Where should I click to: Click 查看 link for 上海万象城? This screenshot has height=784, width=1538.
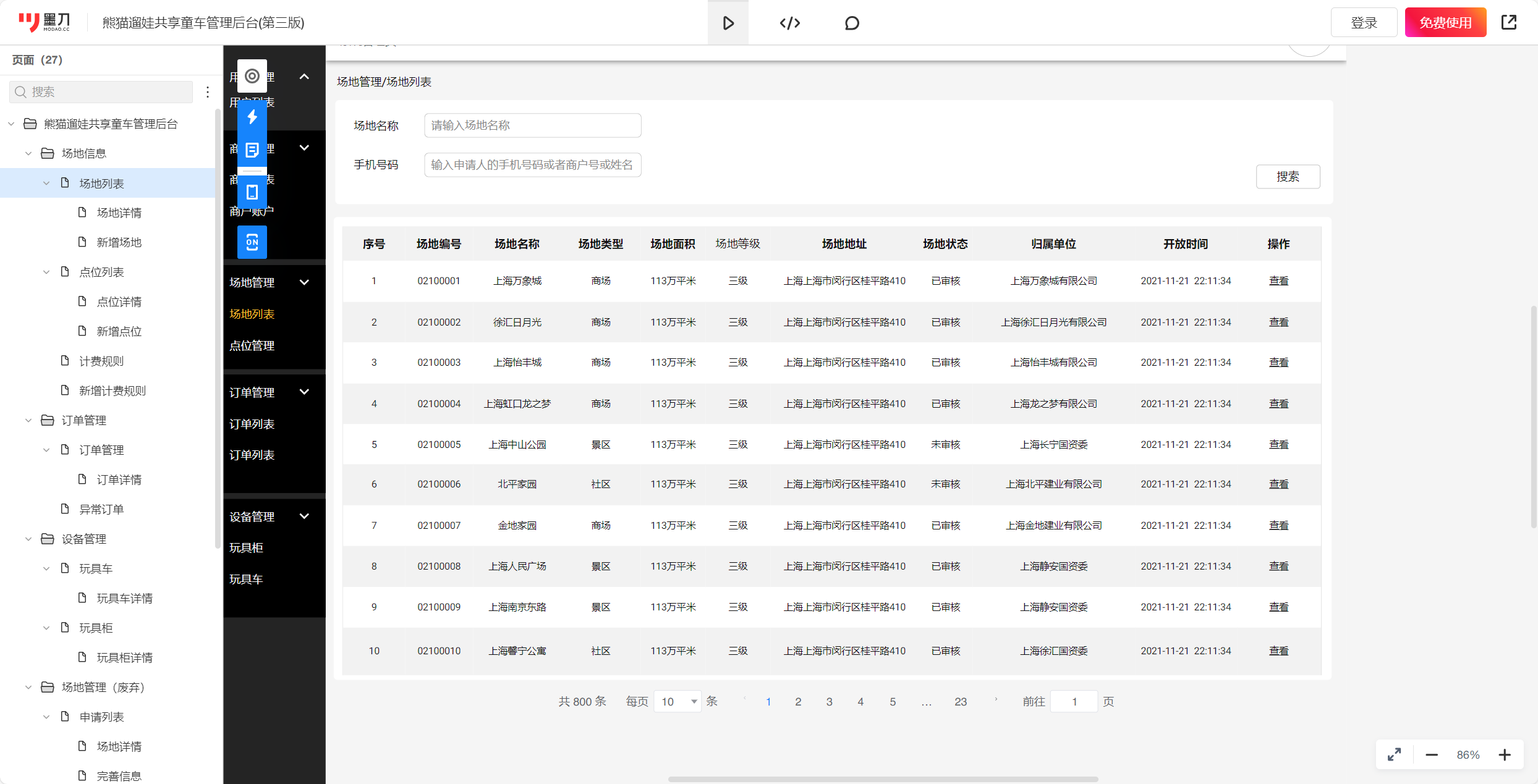click(1278, 280)
